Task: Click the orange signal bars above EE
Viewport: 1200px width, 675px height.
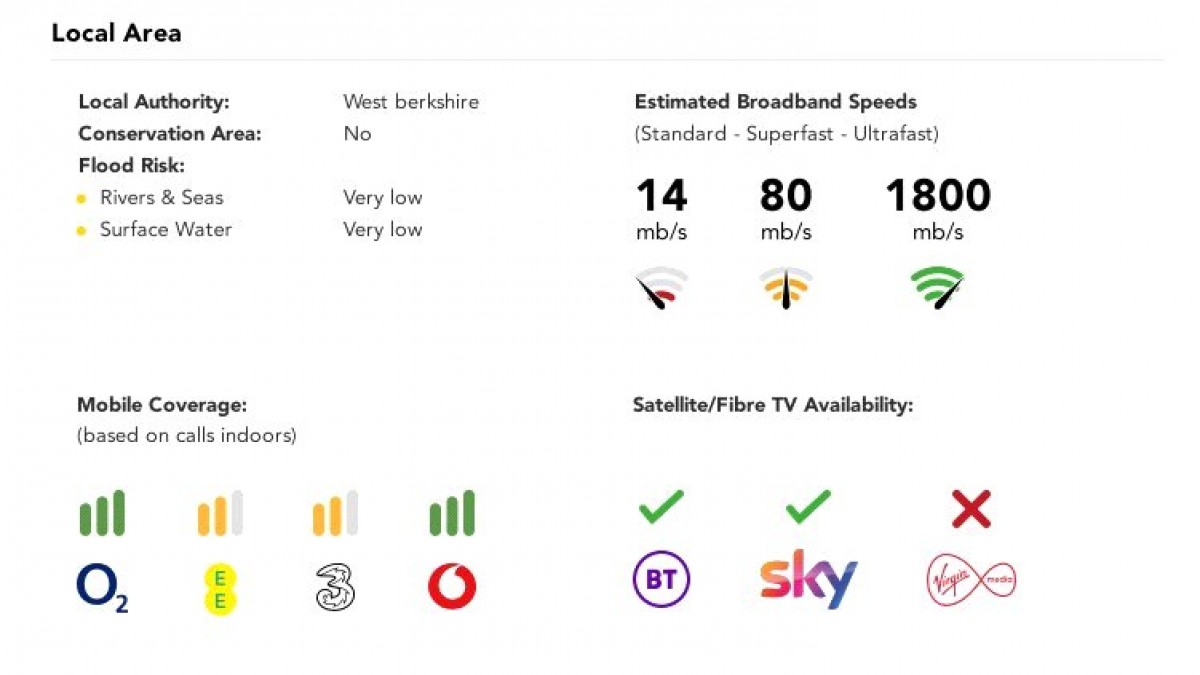Action: click(220, 514)
